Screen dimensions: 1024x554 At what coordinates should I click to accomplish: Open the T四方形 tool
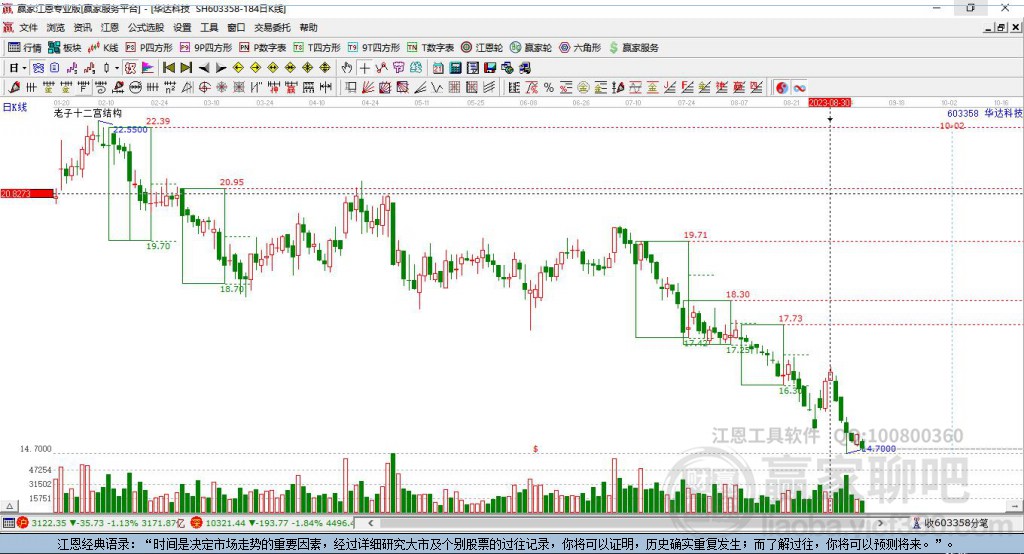click(x=317, y=48)
